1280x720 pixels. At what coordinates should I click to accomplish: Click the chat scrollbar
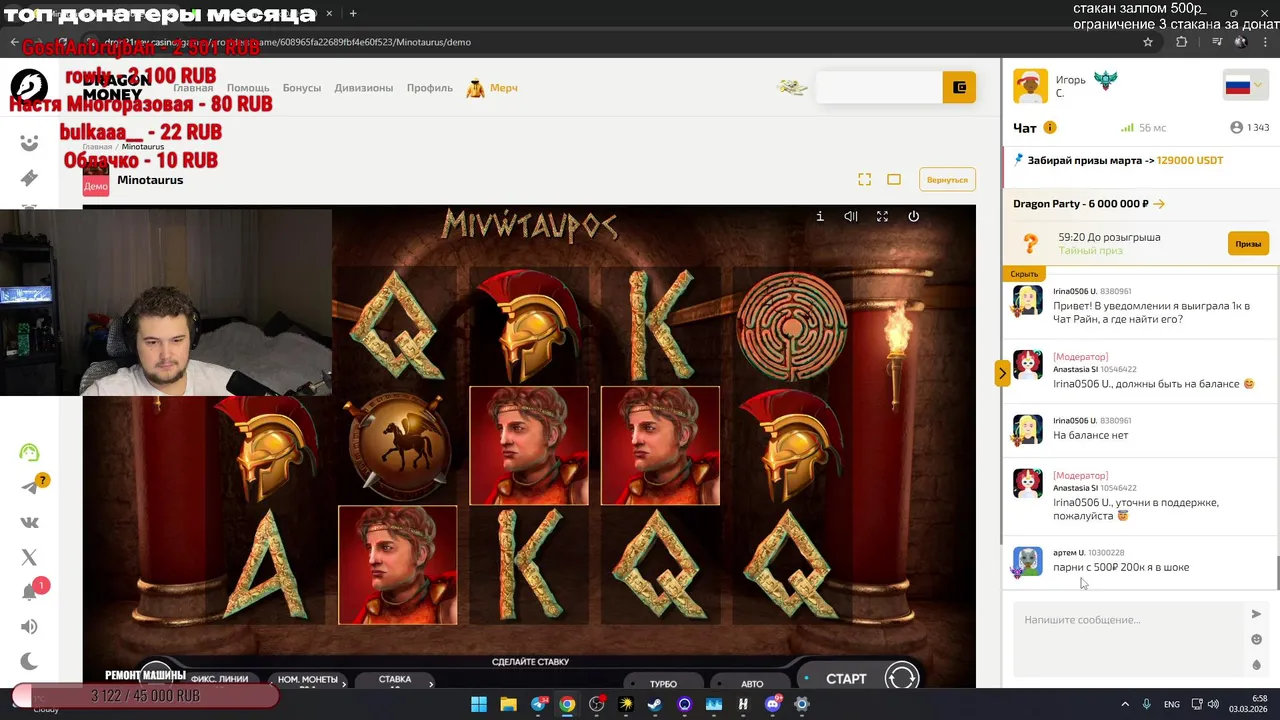click(1278, 573)
